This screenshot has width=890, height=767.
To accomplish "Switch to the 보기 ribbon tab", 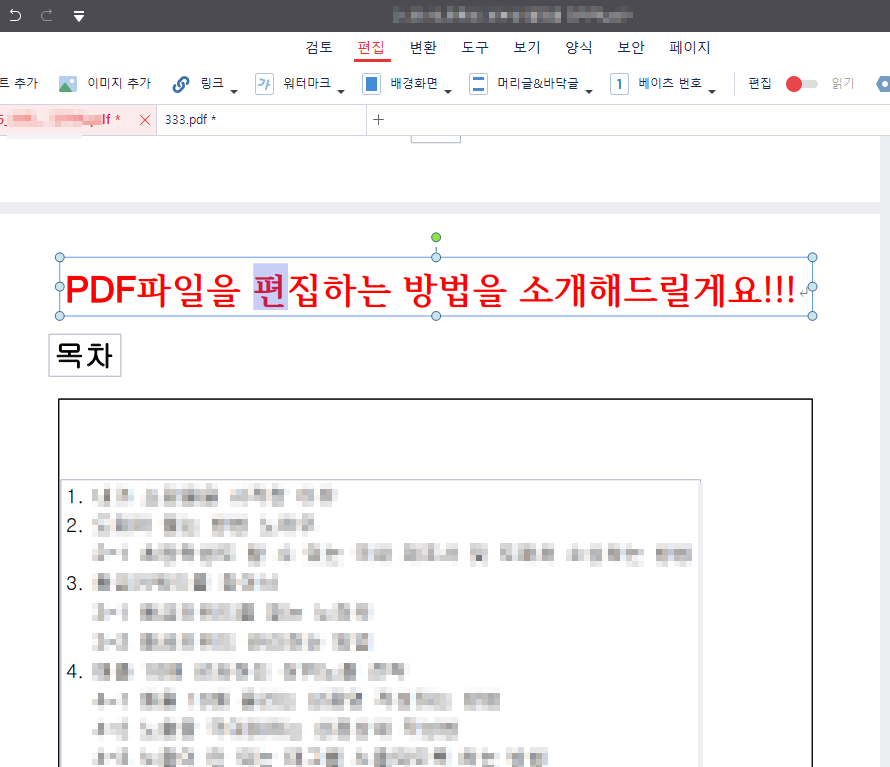I will pos(526,47).
